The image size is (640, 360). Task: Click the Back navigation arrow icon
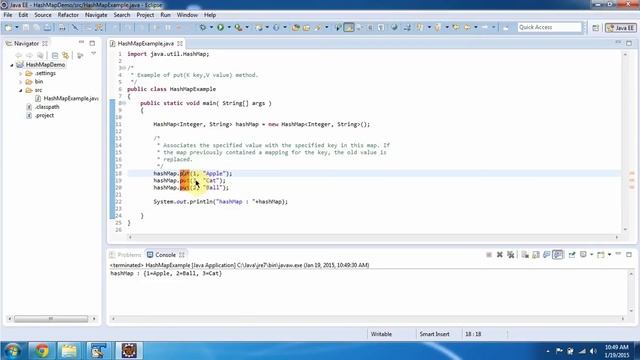click(467, 27)
